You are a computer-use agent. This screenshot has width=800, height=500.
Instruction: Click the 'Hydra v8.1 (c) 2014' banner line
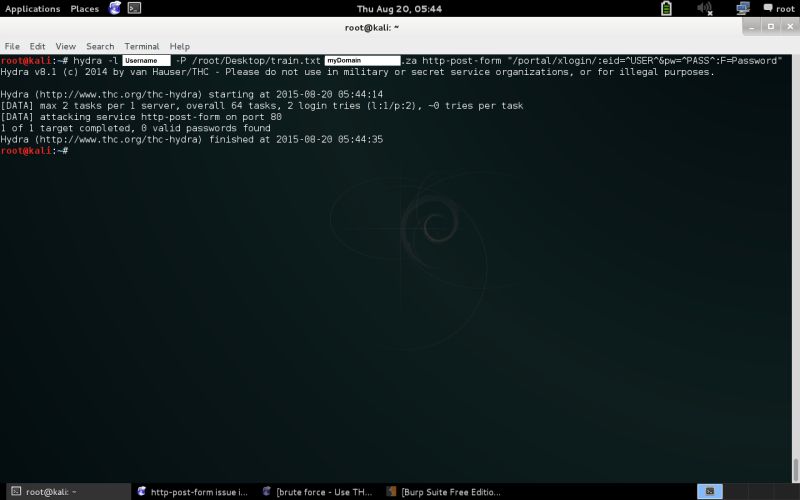pos(357,72)
